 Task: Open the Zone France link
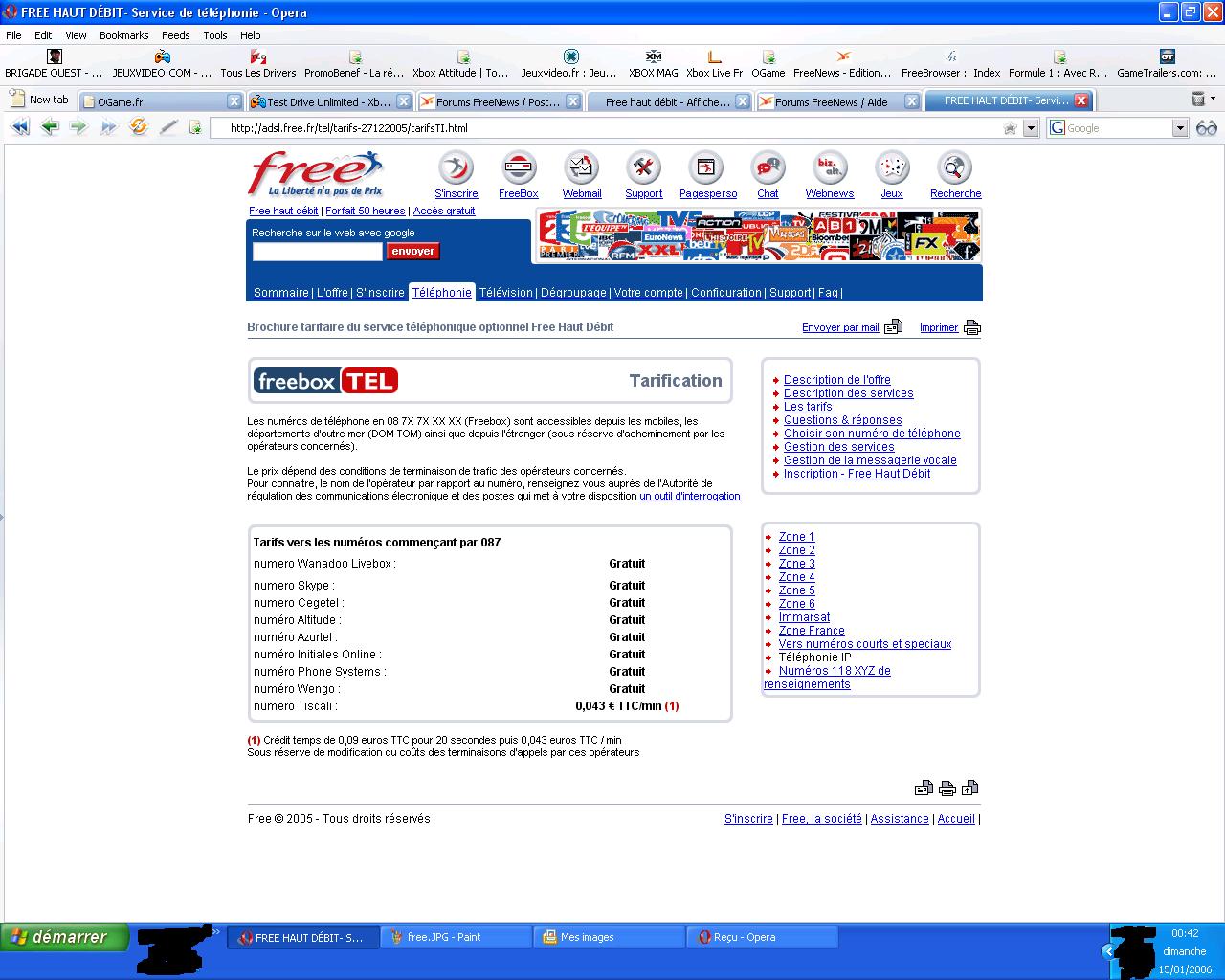point(812,631)
